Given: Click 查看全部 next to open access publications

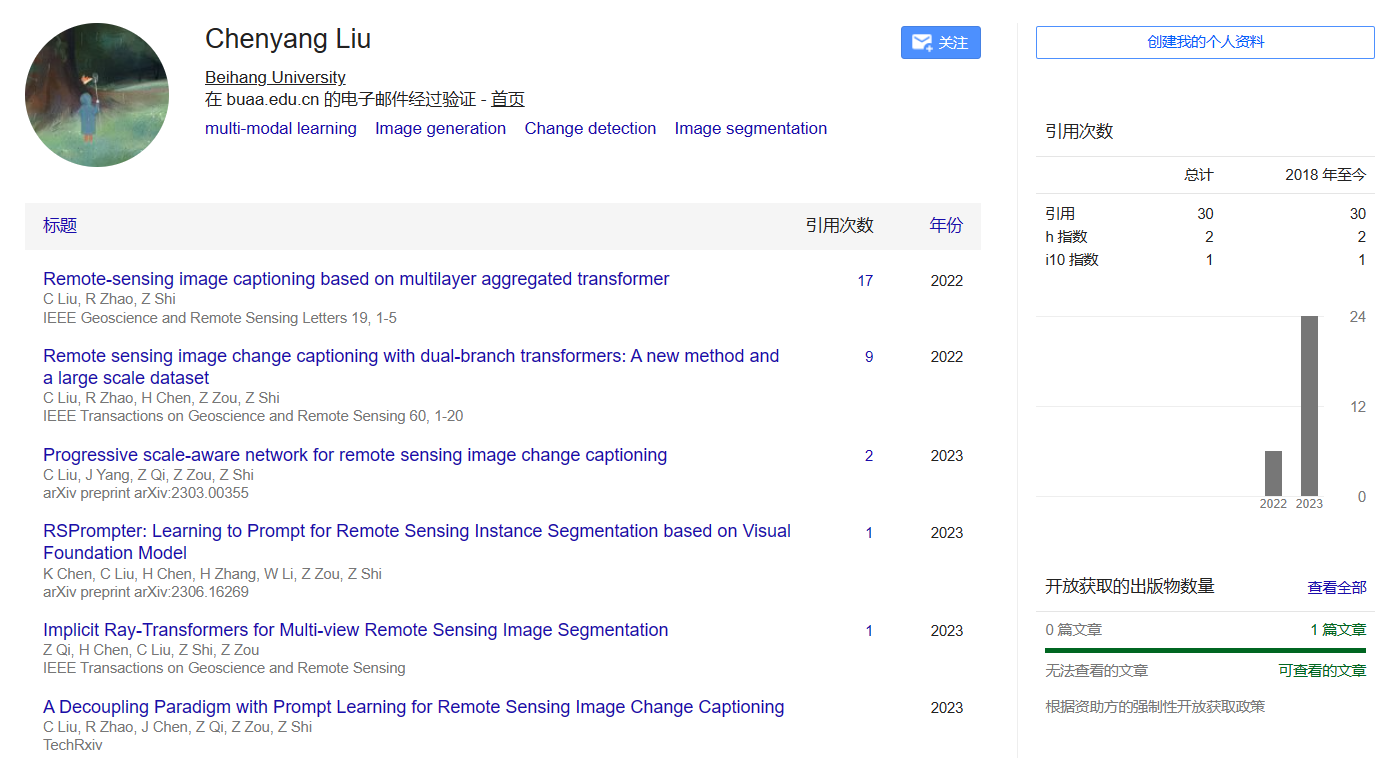Looking at the screenshot, I should point(1338,587).
